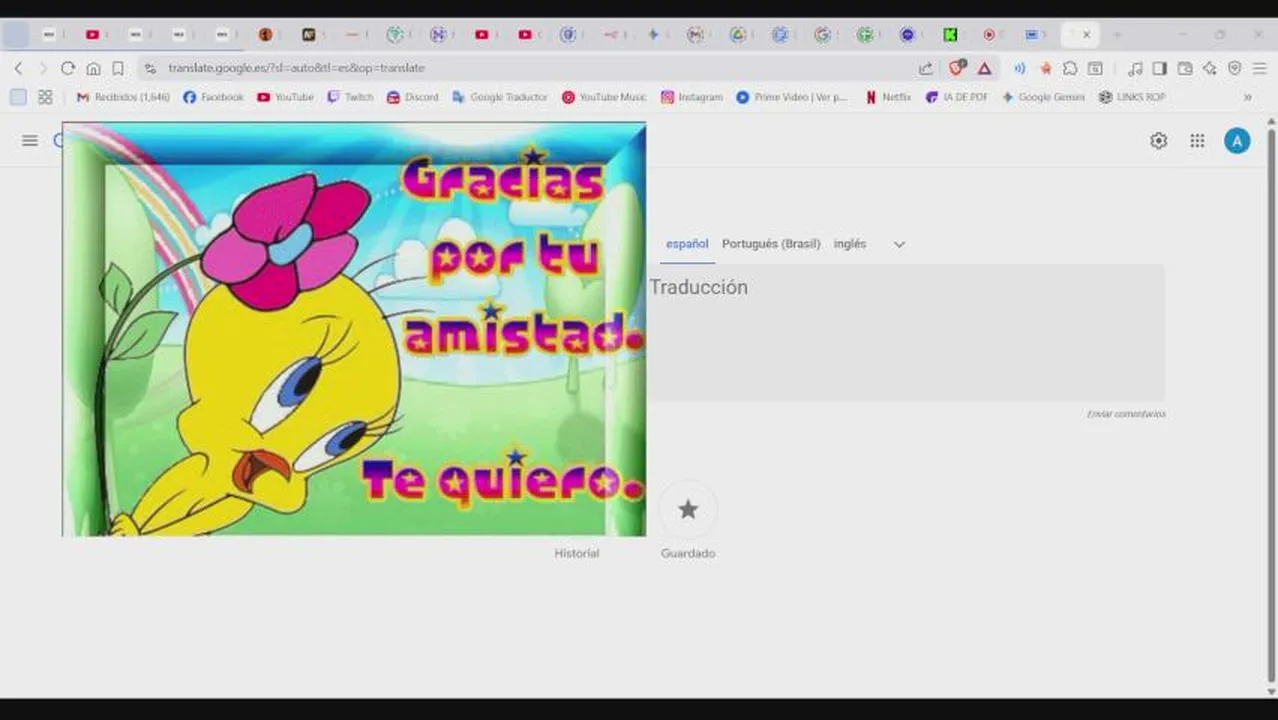Viewport: 1278px width, 720px height.
Task: Open the YouTube bookmark
Action: 285,97
